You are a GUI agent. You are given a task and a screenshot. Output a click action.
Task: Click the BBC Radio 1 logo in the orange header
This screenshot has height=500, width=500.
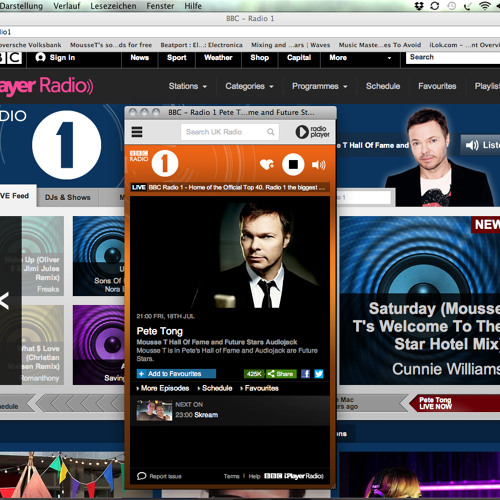[154, 163]
